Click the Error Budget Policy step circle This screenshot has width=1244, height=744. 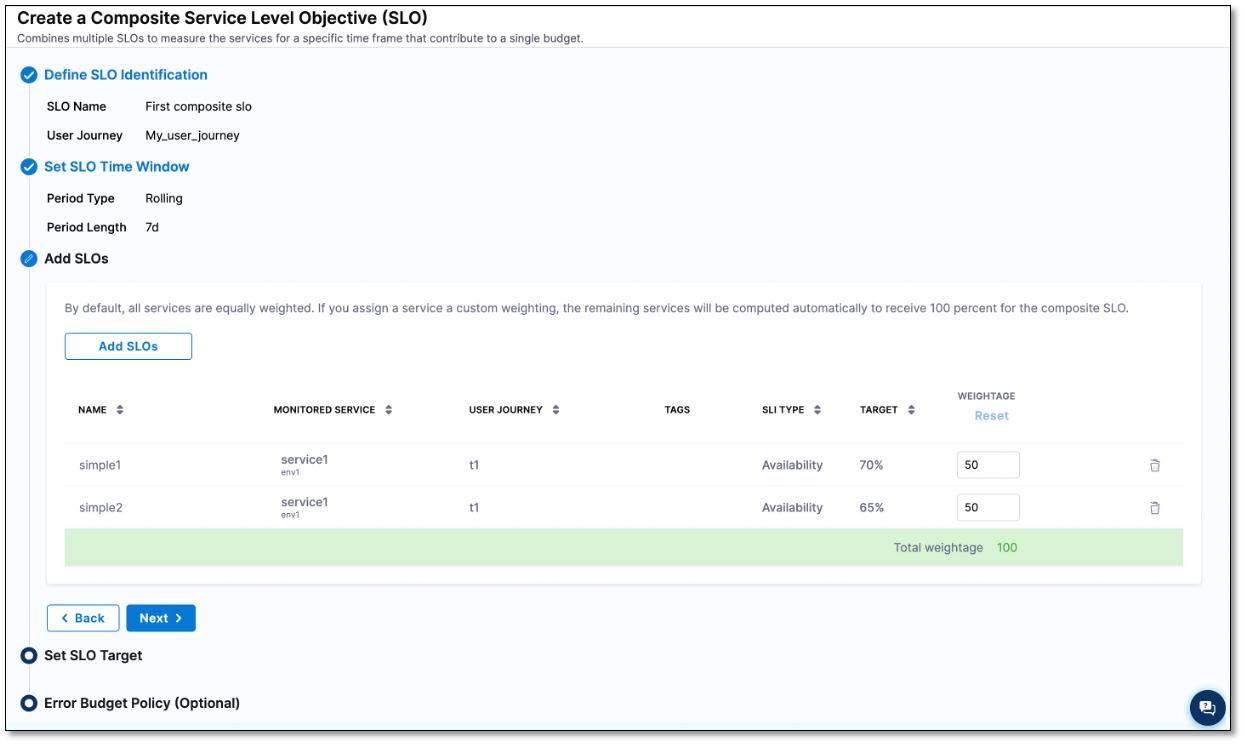[29, 704]
